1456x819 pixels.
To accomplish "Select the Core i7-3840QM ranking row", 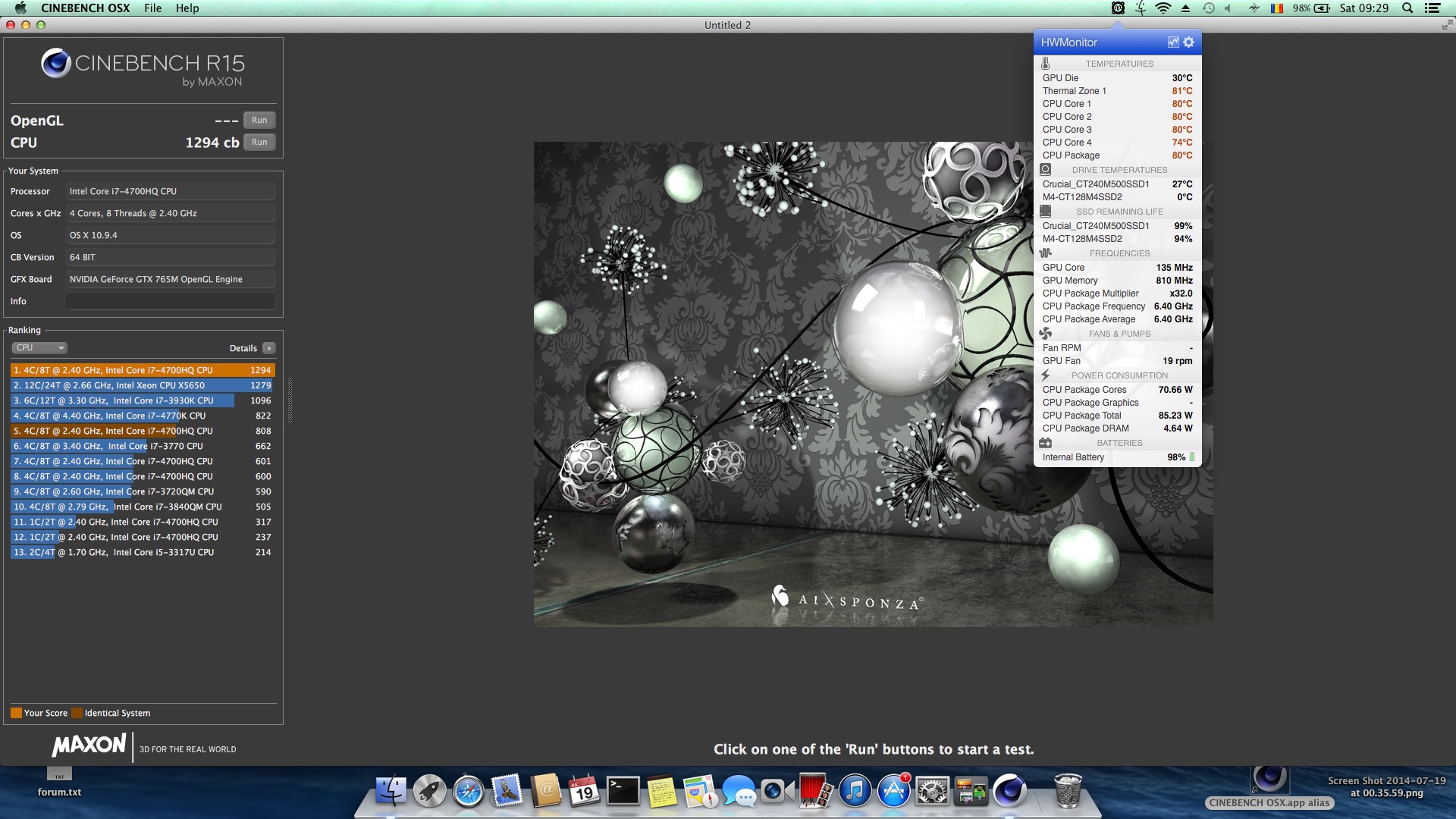I will pyautogui.click(x=143, y=507).
